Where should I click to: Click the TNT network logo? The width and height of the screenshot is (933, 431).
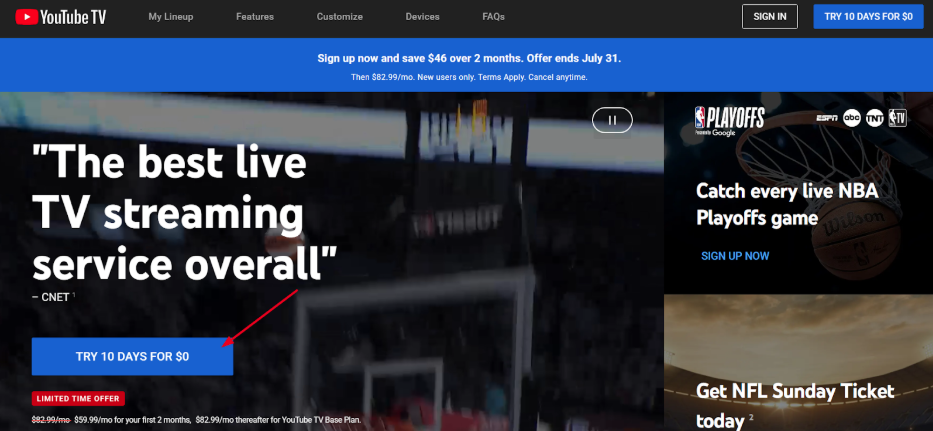coord(874,118)
